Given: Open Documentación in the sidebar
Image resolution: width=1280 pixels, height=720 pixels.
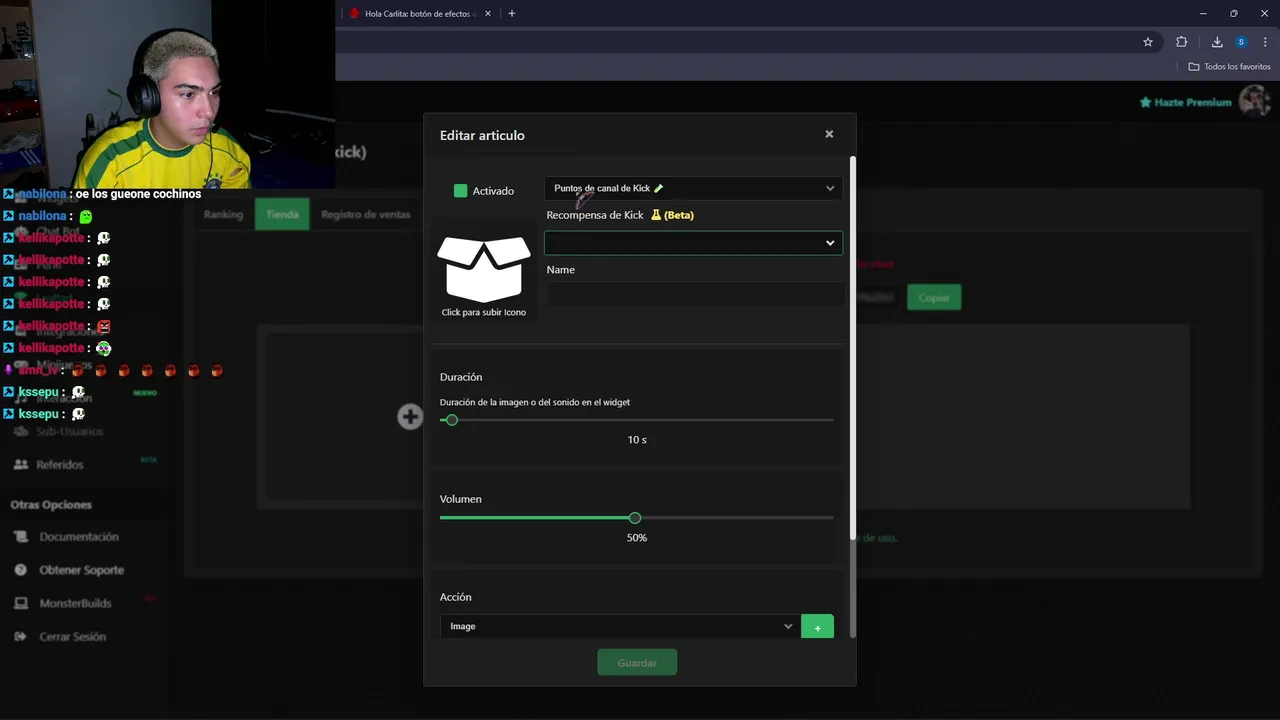Looking at the screenshot, I should point(78,537).
